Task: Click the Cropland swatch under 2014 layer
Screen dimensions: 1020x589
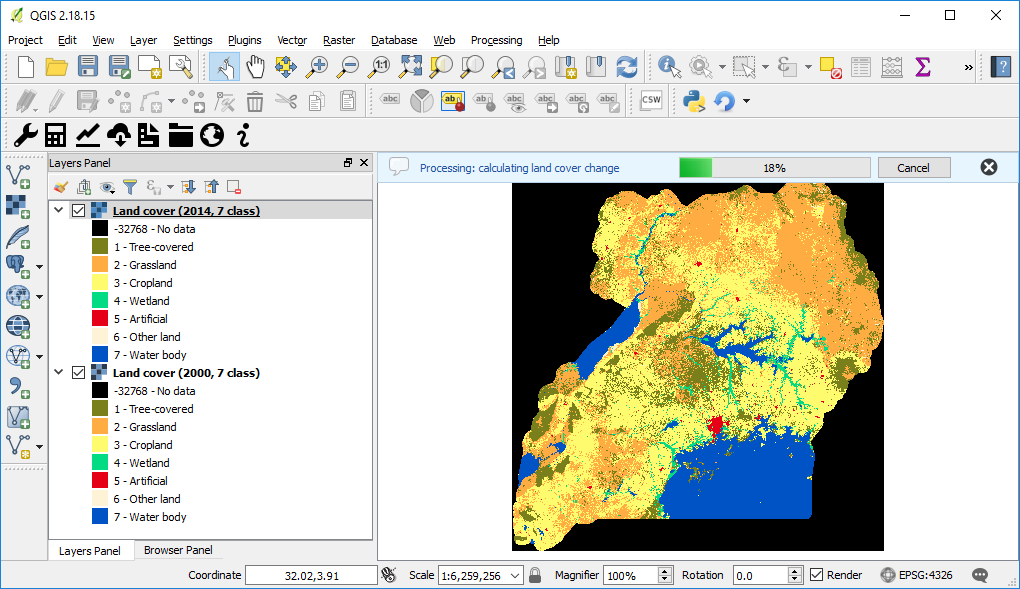Action: [100, 283]
